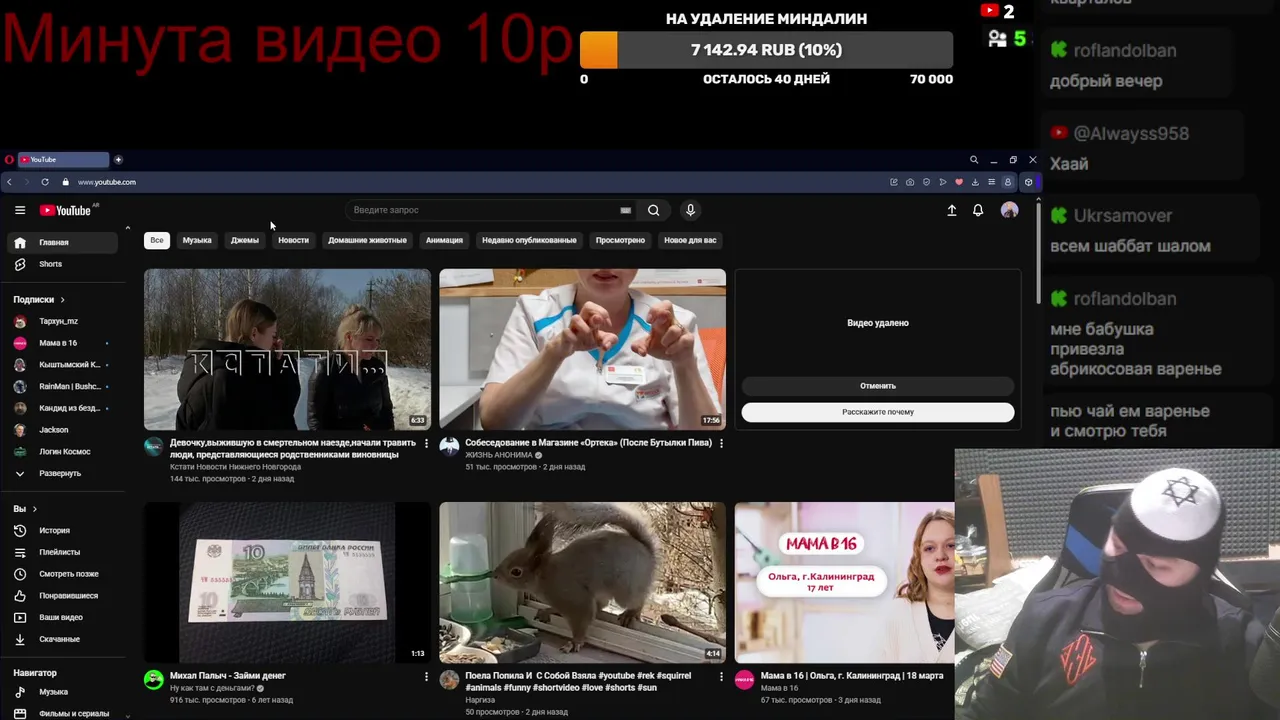Open YouTube notifications bell
1280x720 pixels.
[x=978, y=210]
